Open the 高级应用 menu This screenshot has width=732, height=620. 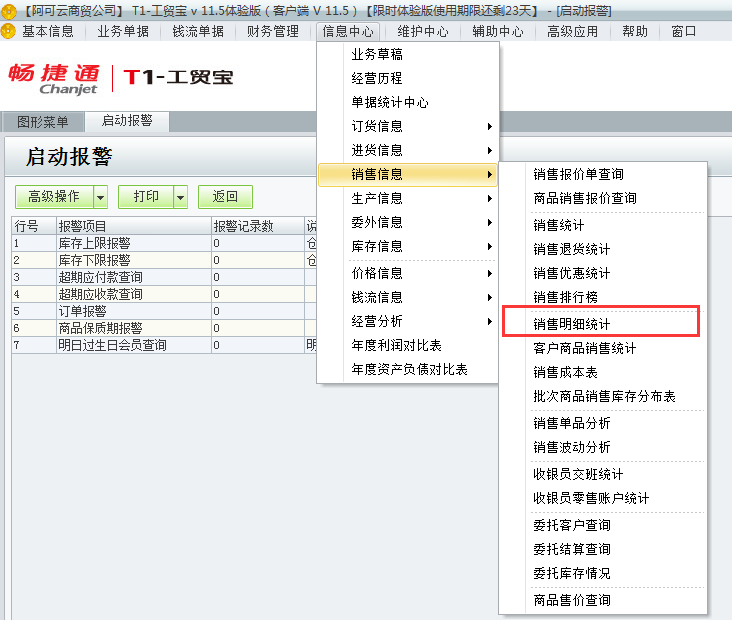tap(572, 31)
